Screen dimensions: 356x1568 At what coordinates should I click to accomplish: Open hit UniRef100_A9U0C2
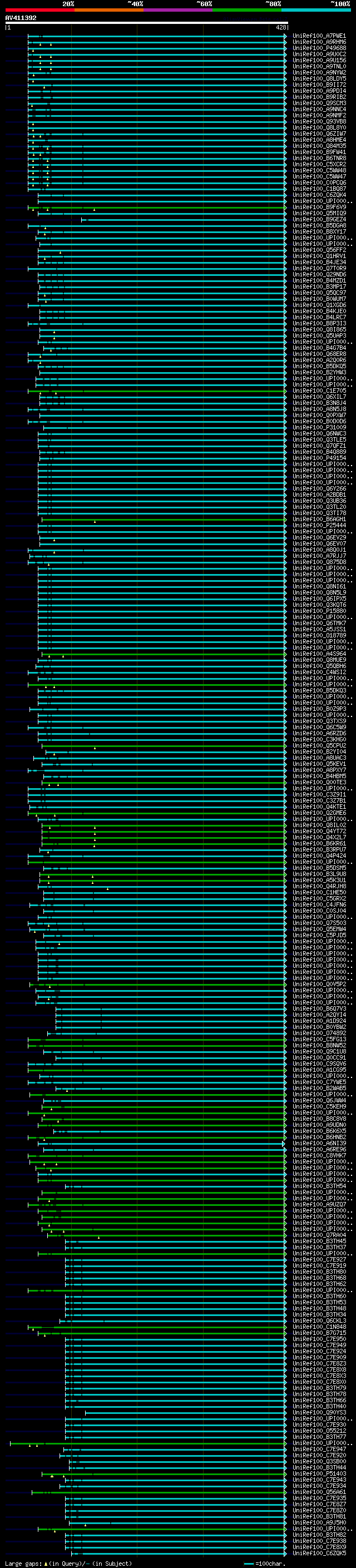(319, 55)
